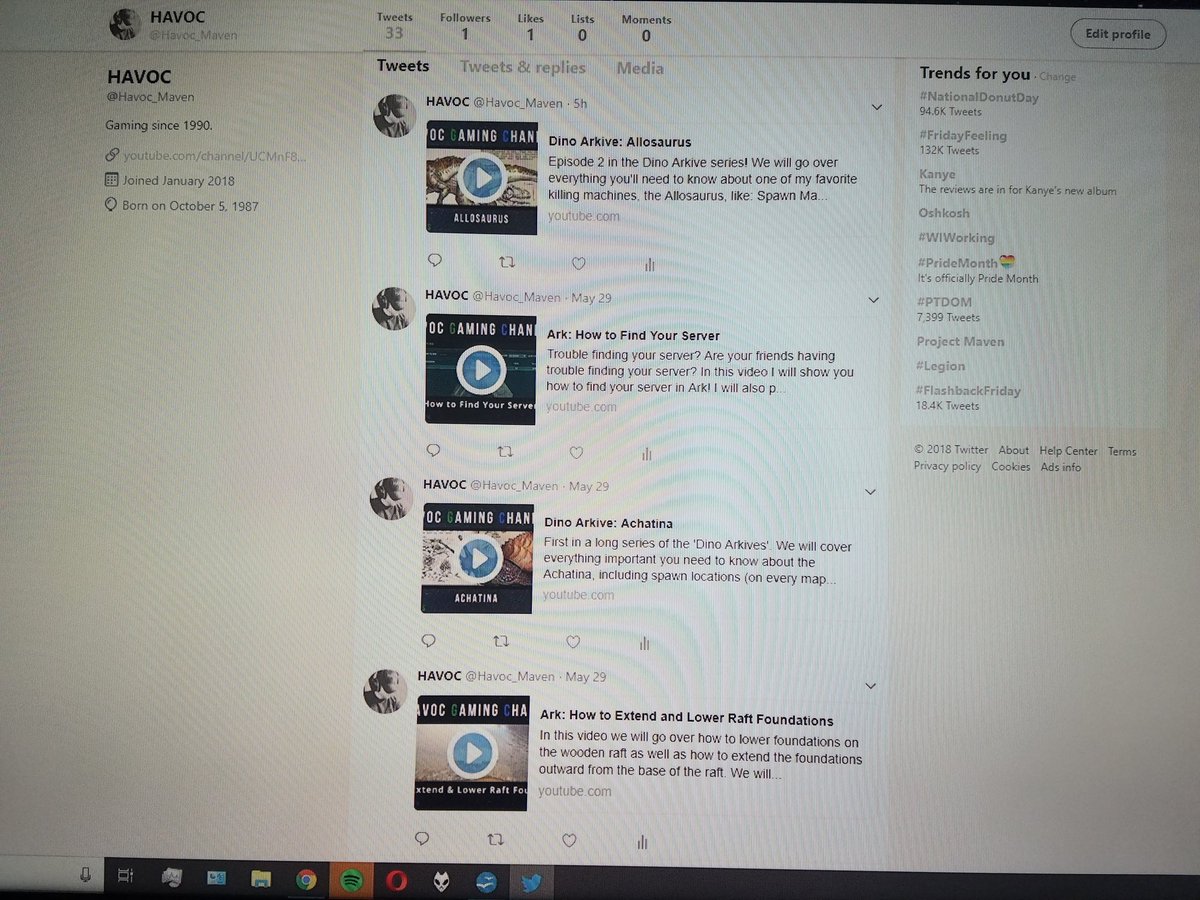The image size is (1200, 900).
Task: Open the Help Center footer link
Action: click(x=1068, y=451)
